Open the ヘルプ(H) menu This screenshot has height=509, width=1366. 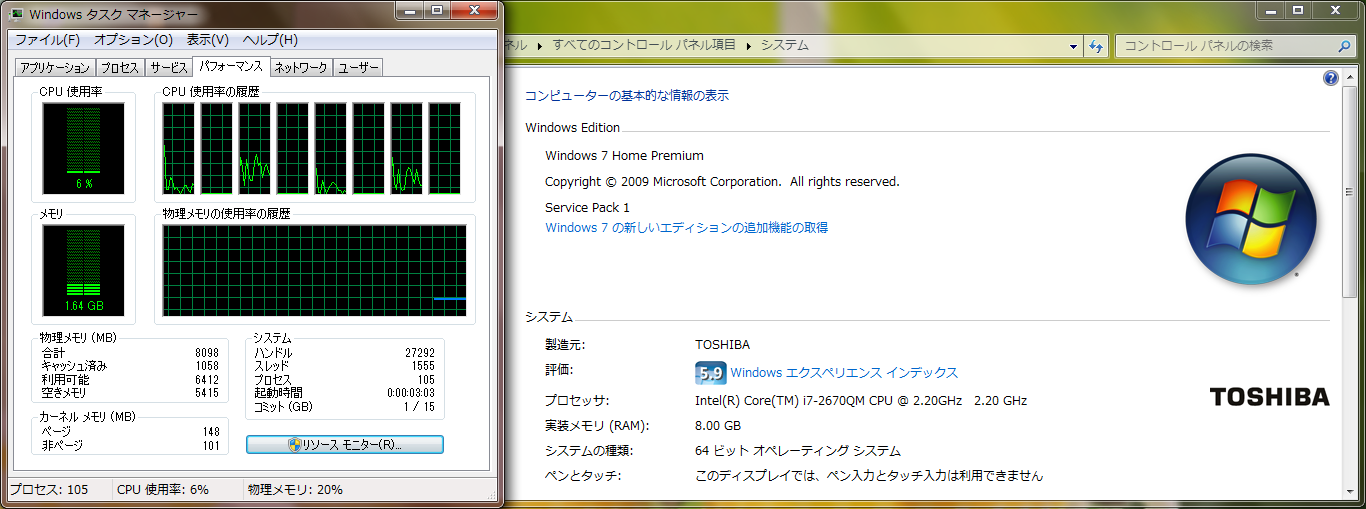(x=271, y=40)
